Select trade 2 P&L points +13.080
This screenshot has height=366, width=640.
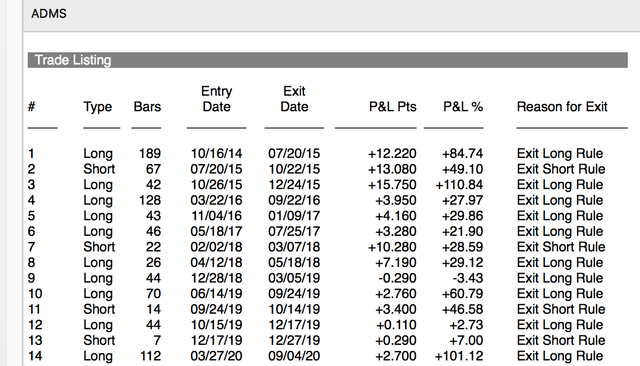coord(392,169)
